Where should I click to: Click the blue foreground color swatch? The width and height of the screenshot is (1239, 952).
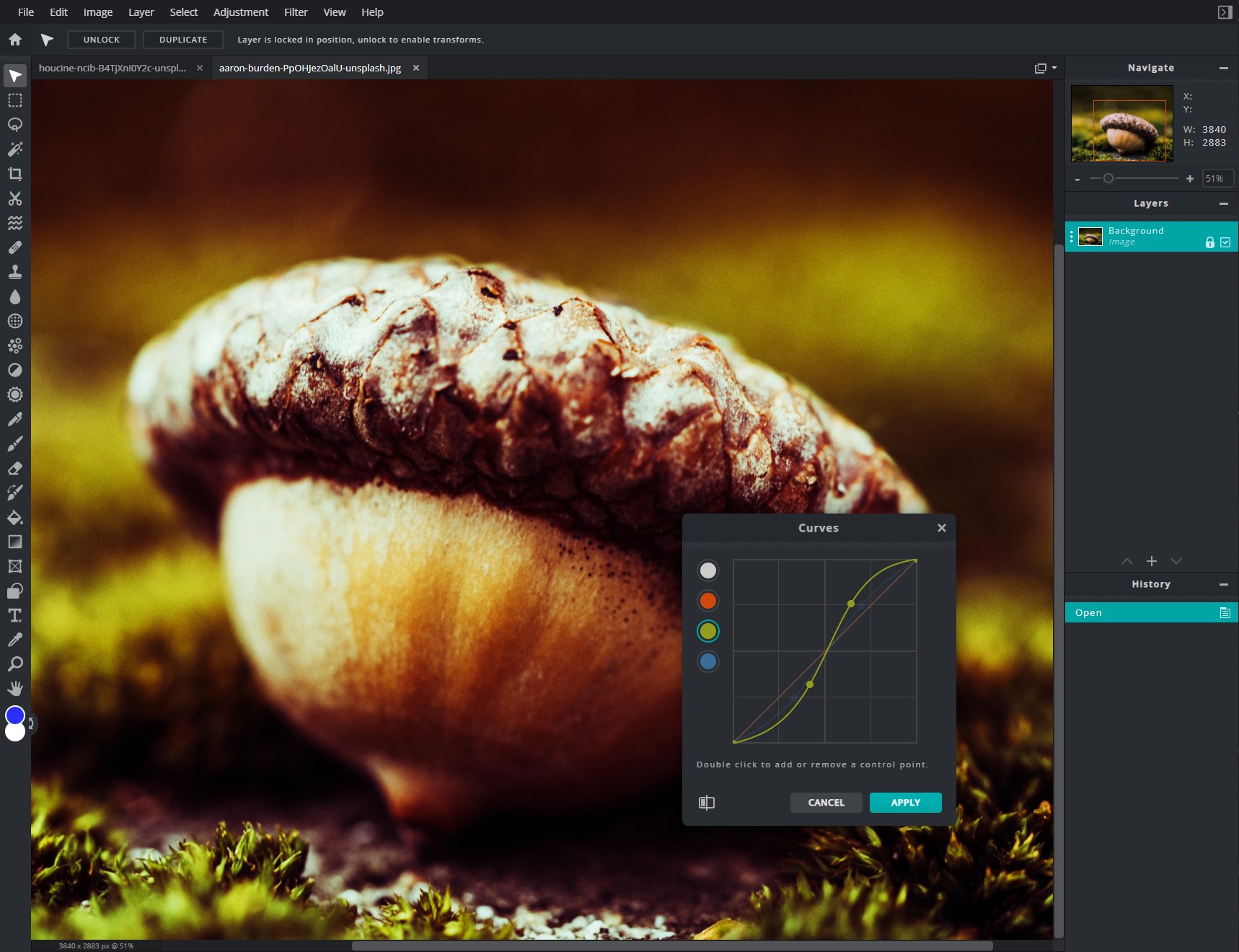tap(14, 715)
